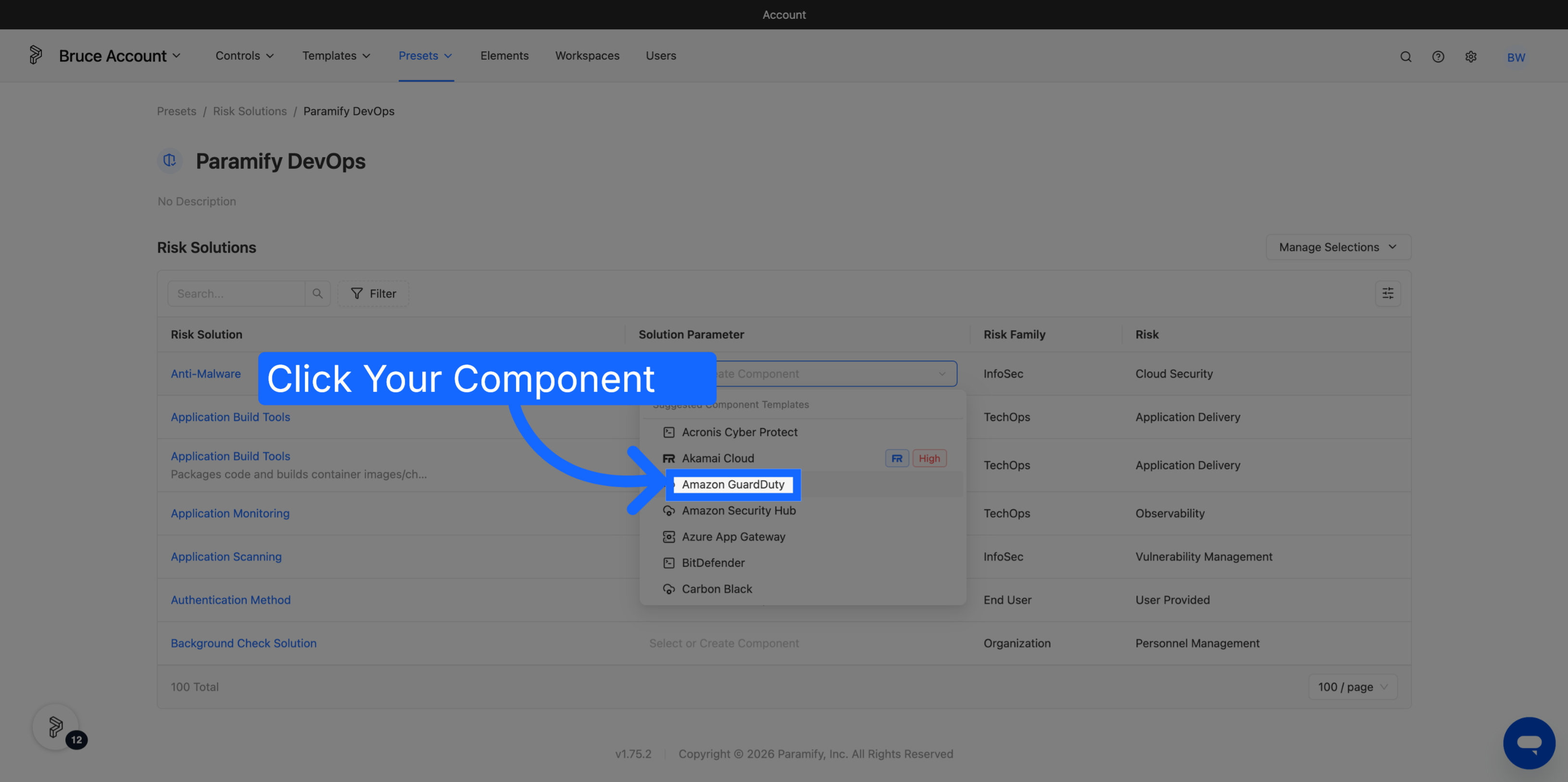Viewport: 1568px width, 782px height.
Task: Expand the Controls menu
Action: [x=245, y=55]
